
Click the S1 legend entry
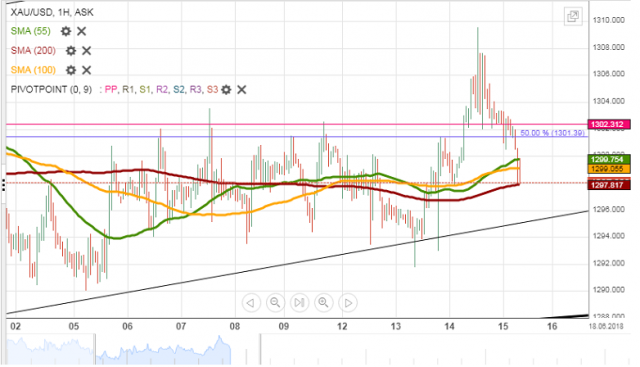tap(145, 89)
